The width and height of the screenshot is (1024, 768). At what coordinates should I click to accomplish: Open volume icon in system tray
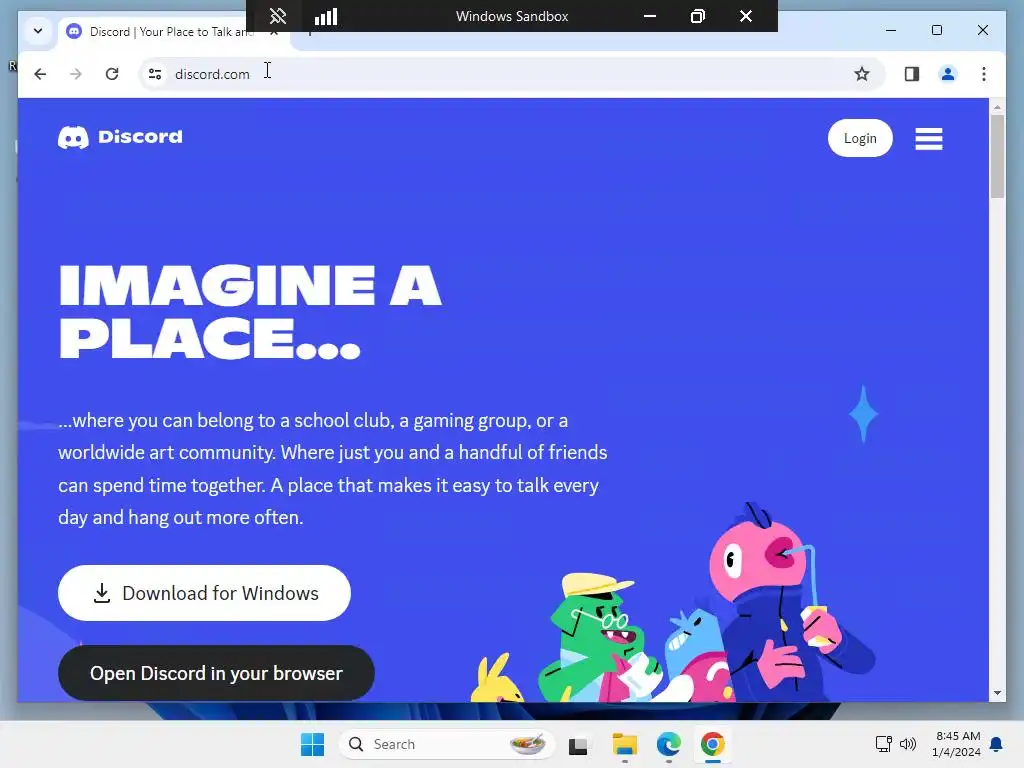pos(908,744)
